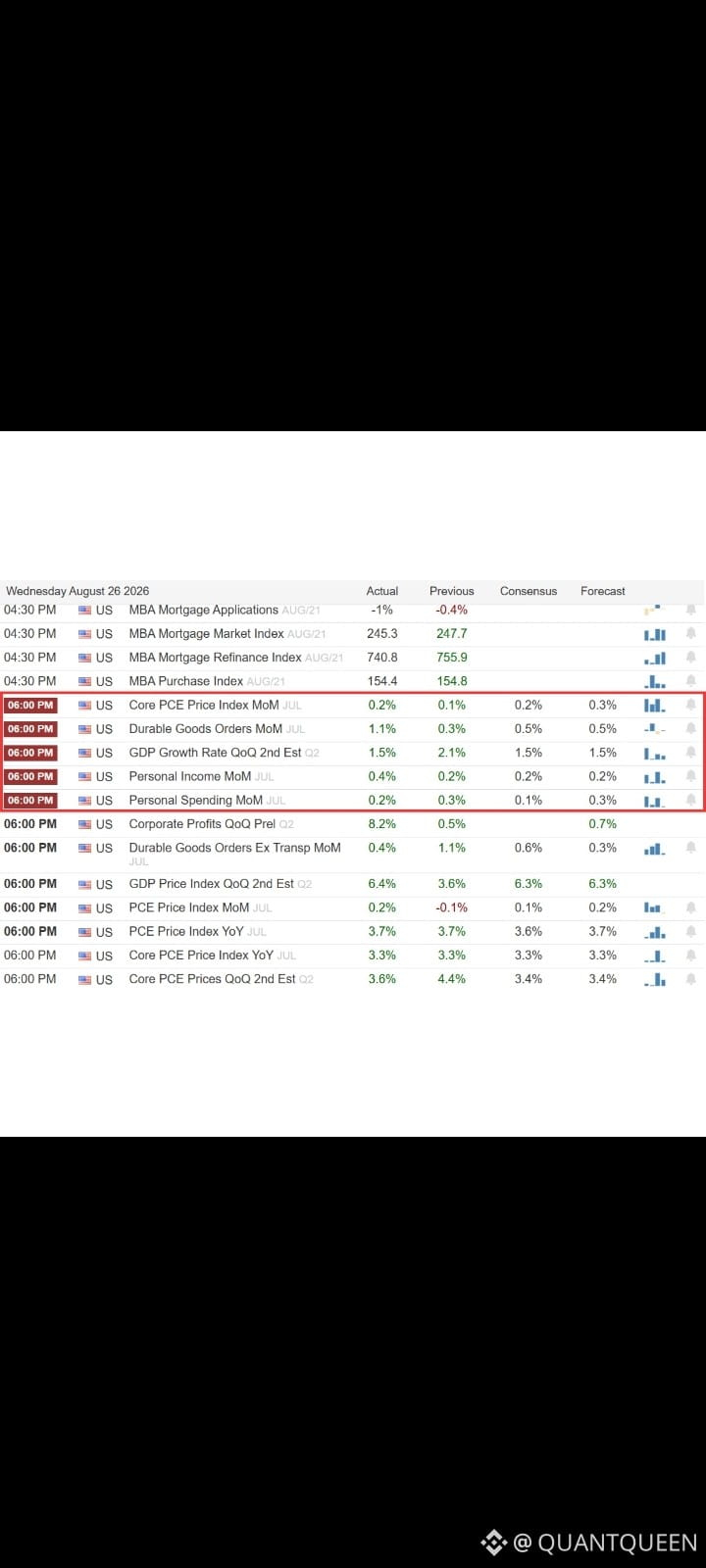
Task: Open Core PCE Price Index MoM event
Action: [x=204, y=705]
